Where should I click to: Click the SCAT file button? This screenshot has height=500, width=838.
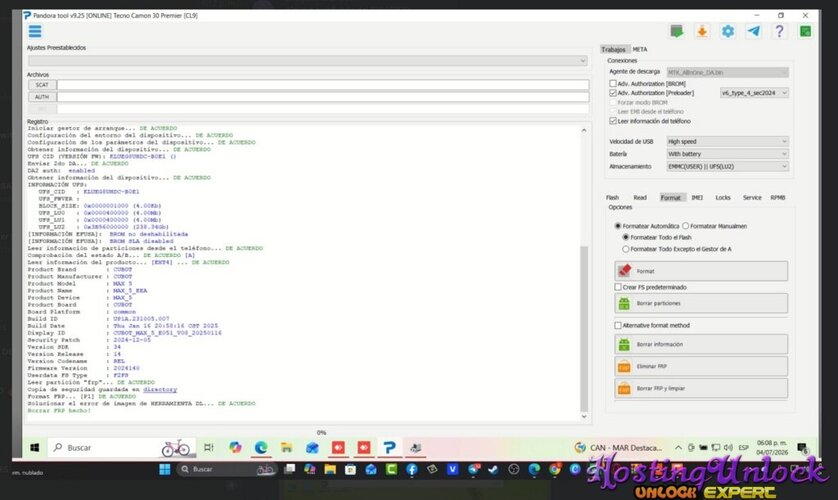pyautogui.click(x=42, y=84)
